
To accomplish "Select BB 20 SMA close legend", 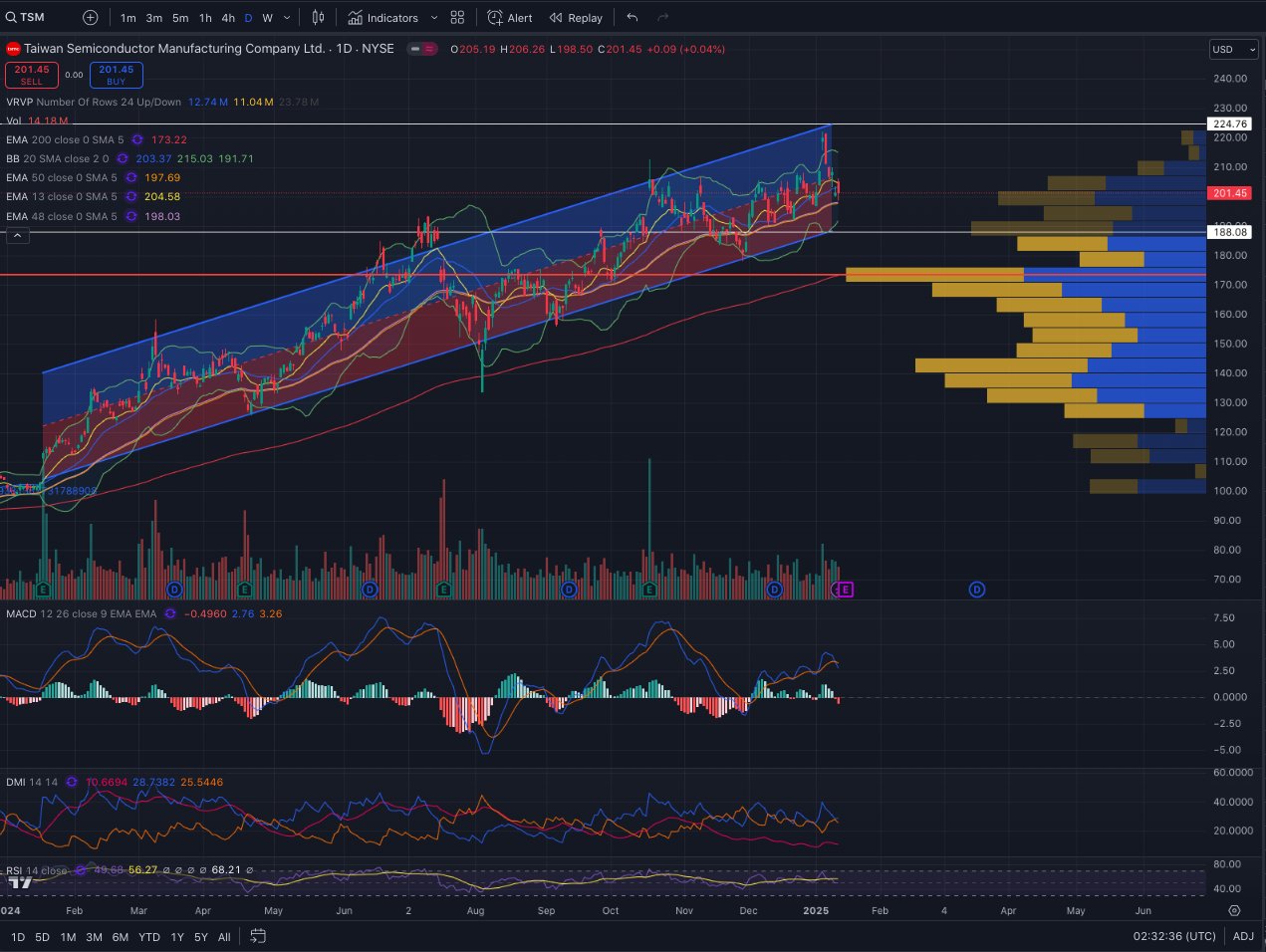I will click(x=57, y=158).
